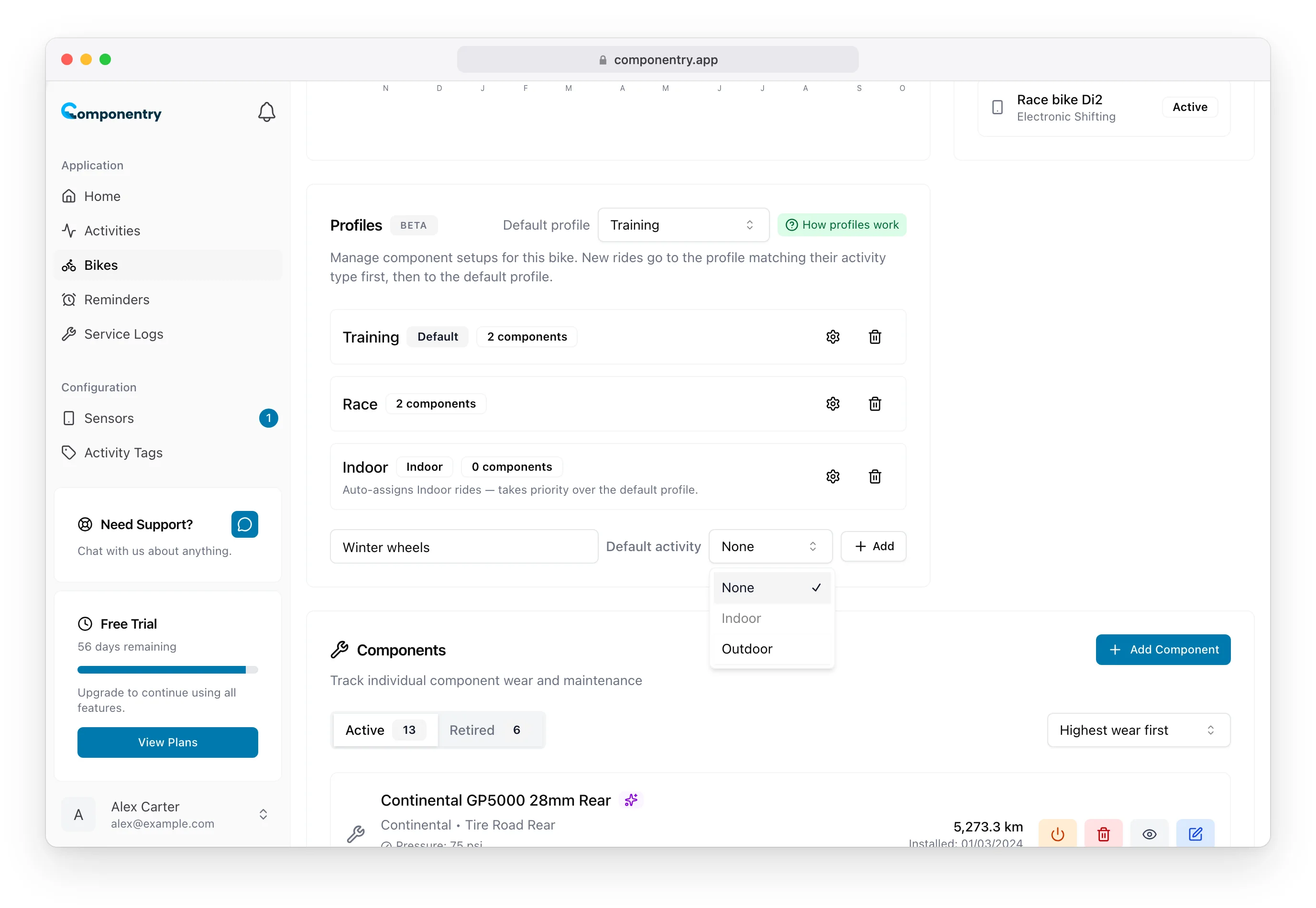
Task: Open settings for Race profile
Action: click(833, 404)
